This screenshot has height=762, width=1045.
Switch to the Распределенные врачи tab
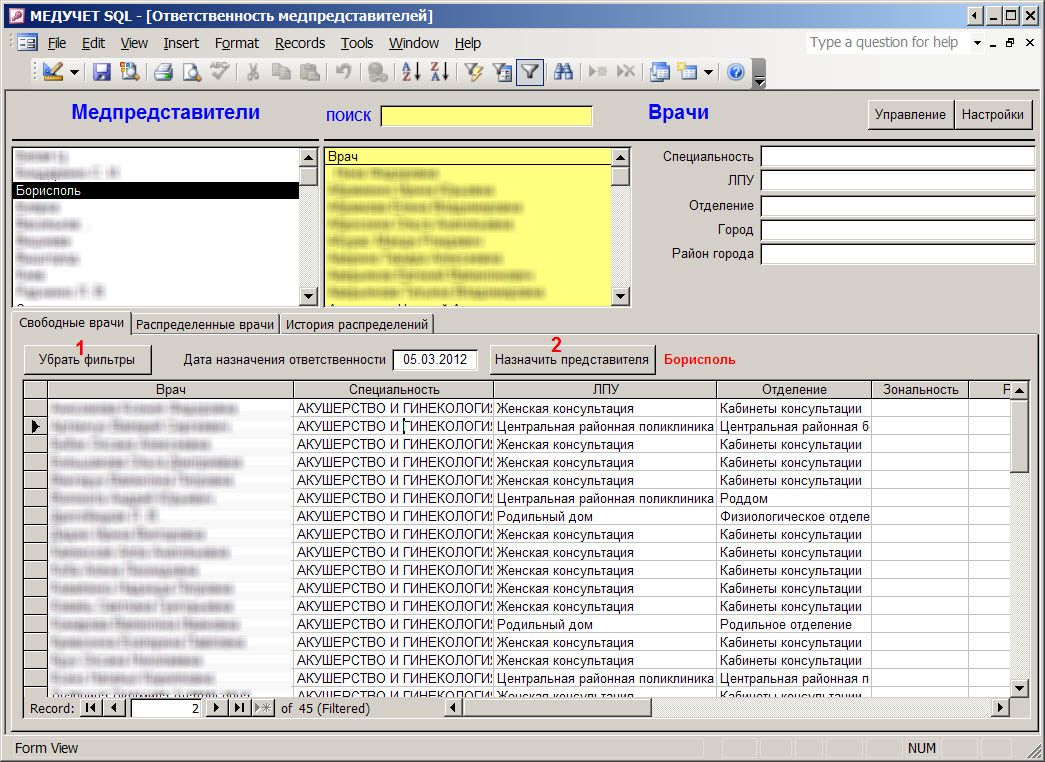(205, 325)
